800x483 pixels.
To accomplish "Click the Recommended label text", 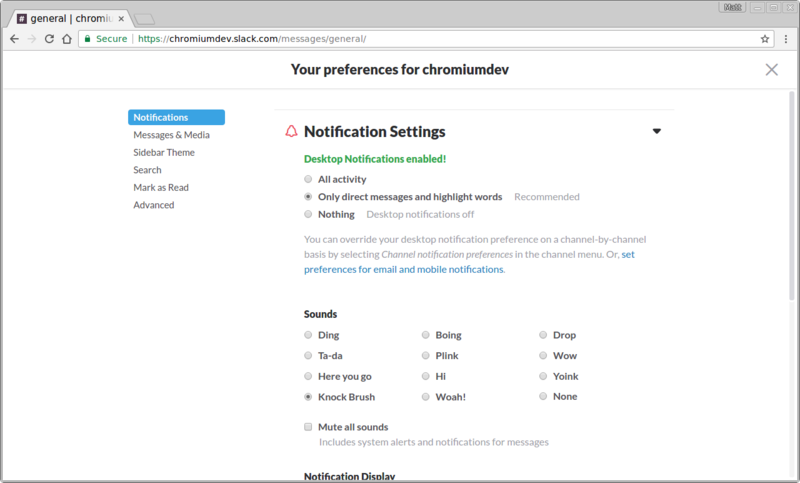I will pos(547,196).
